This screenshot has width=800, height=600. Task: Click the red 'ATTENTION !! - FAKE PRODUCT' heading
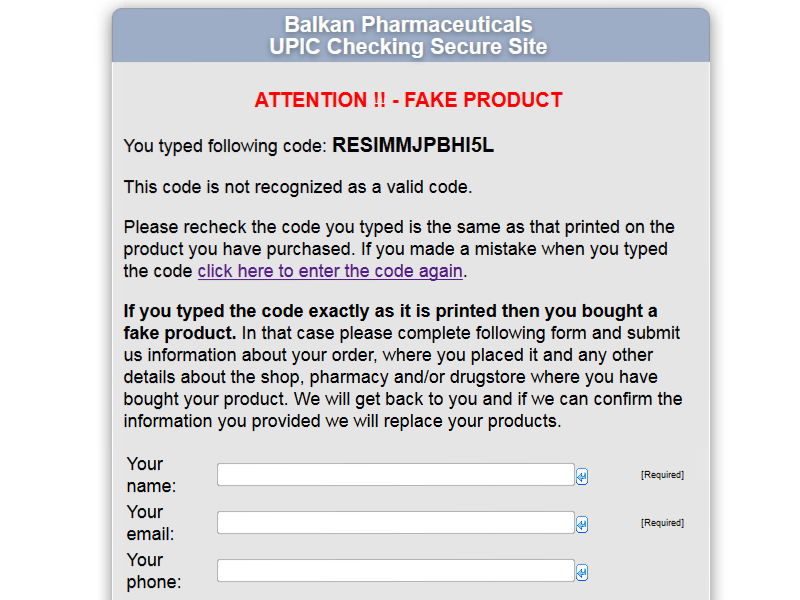(x=408, y=100)
